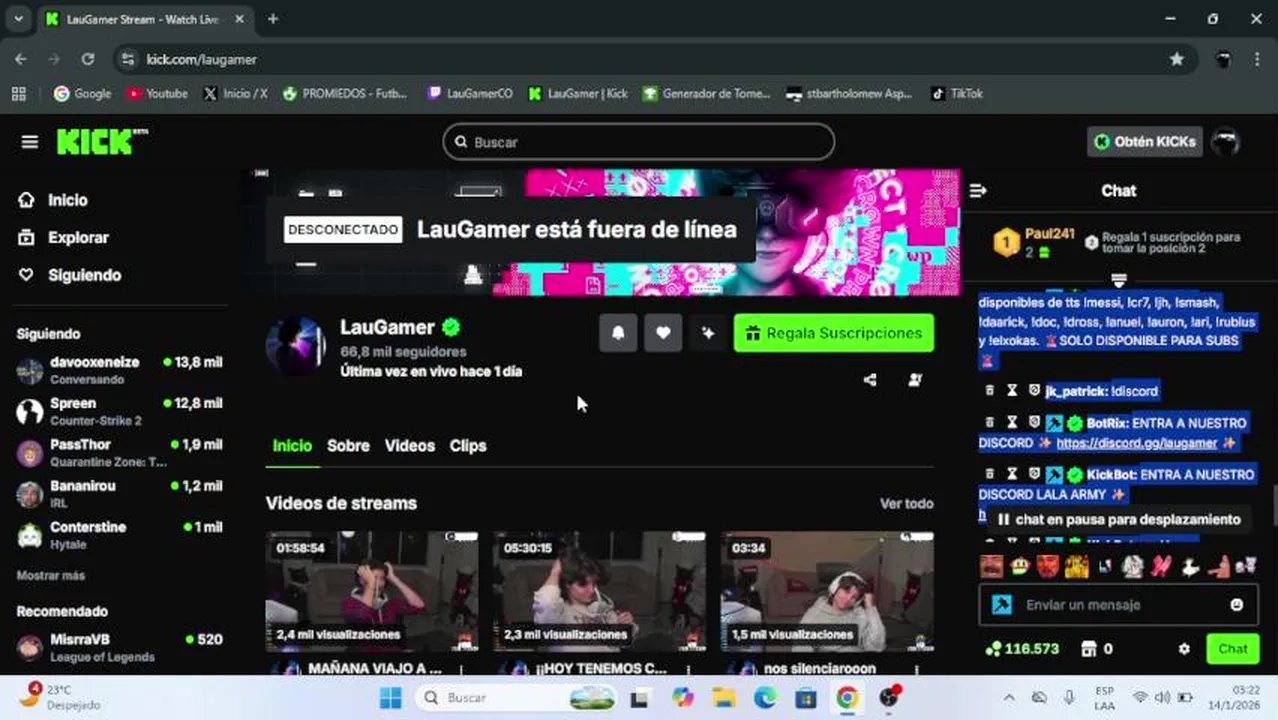Reload the browser page
This screenshot has width=1278, height=720.
point(88,59)
